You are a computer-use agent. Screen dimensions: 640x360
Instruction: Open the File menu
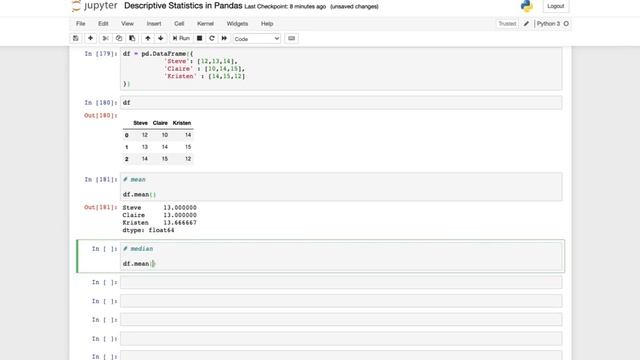(80, 24)
